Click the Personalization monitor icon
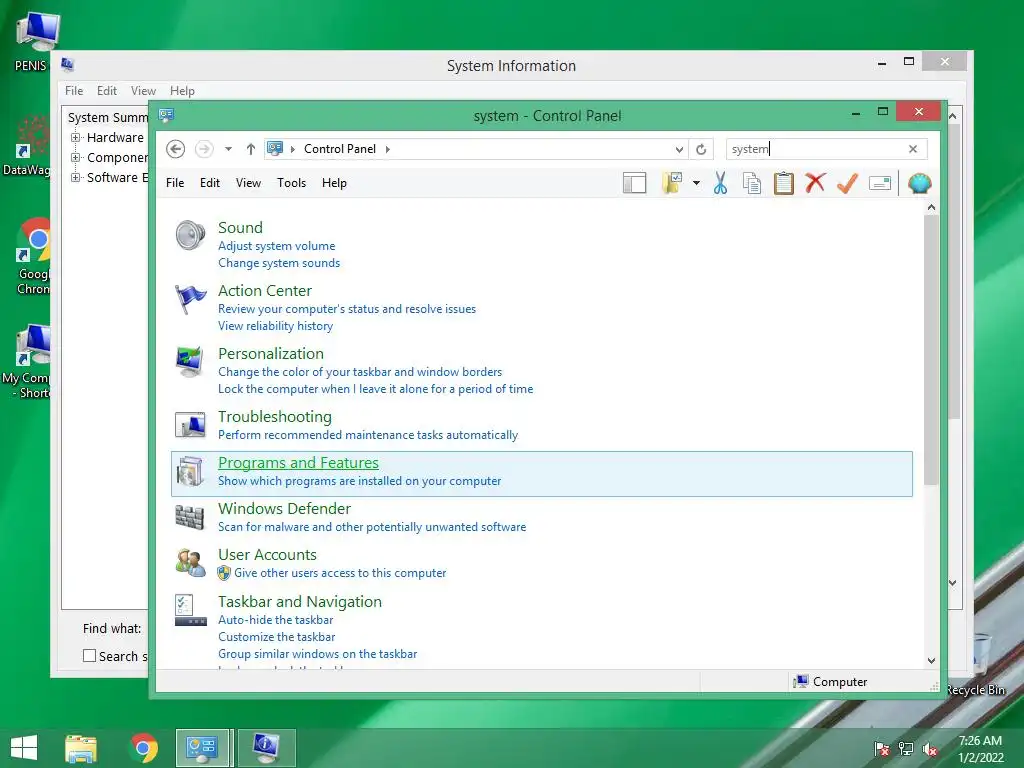 pos(190,362)
